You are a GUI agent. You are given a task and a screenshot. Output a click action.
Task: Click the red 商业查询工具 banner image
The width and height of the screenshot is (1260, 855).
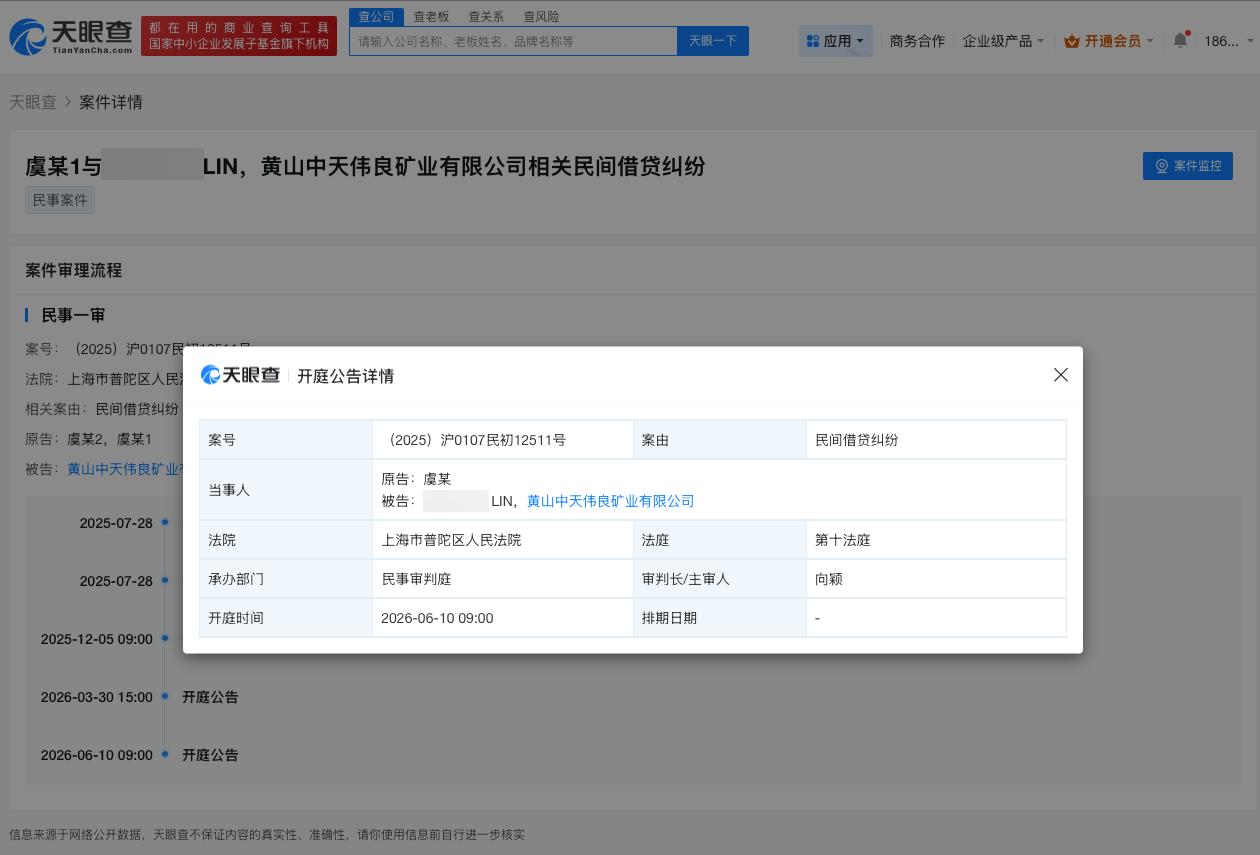click(239, 36)
